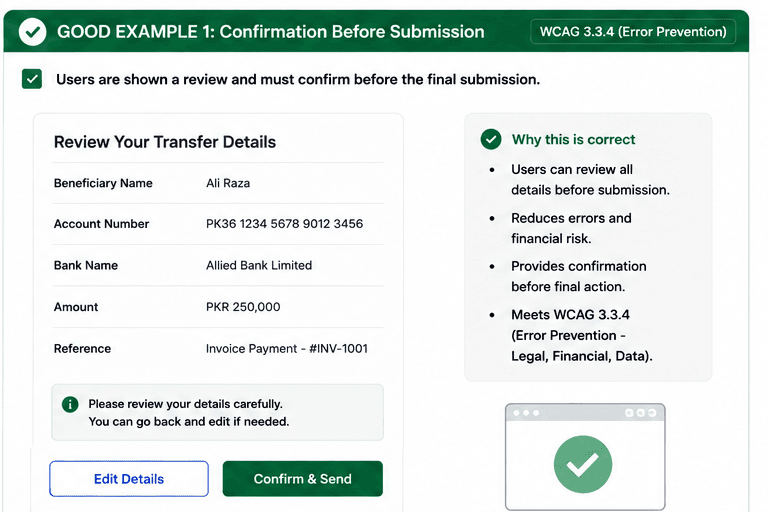Toggle the green checkbox beside review statement
This screenshot has width=768, height=512.
(x=32, y=79)
